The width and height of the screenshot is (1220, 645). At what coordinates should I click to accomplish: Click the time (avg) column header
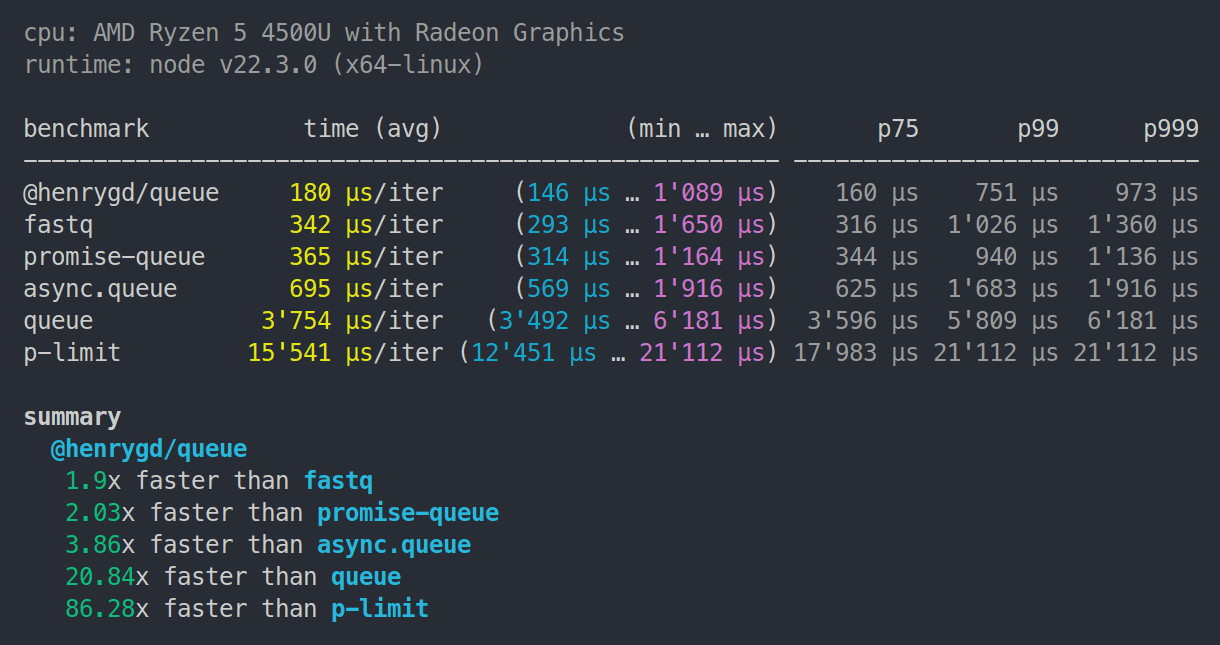[x=373, y=129]
